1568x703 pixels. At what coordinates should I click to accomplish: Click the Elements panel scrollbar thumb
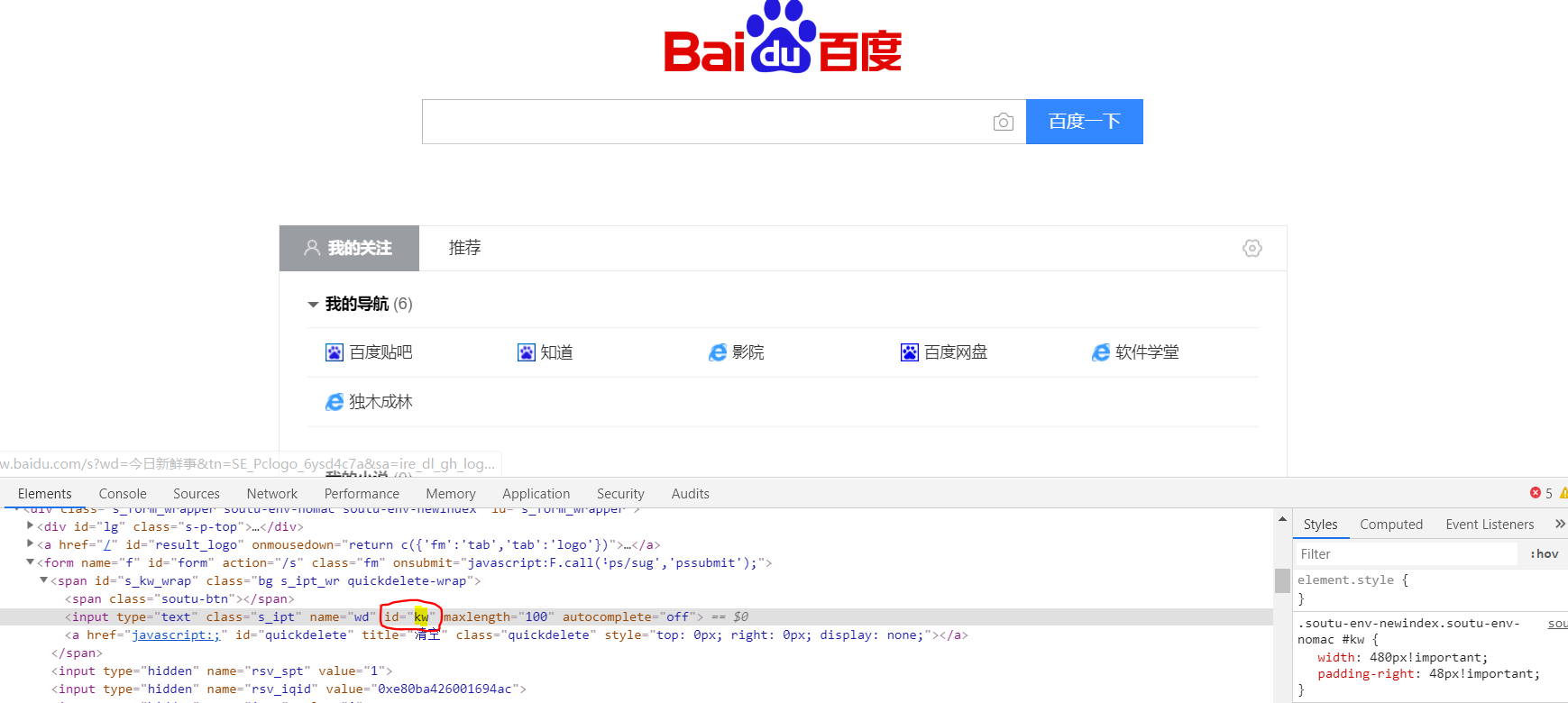coord(1282,580)
